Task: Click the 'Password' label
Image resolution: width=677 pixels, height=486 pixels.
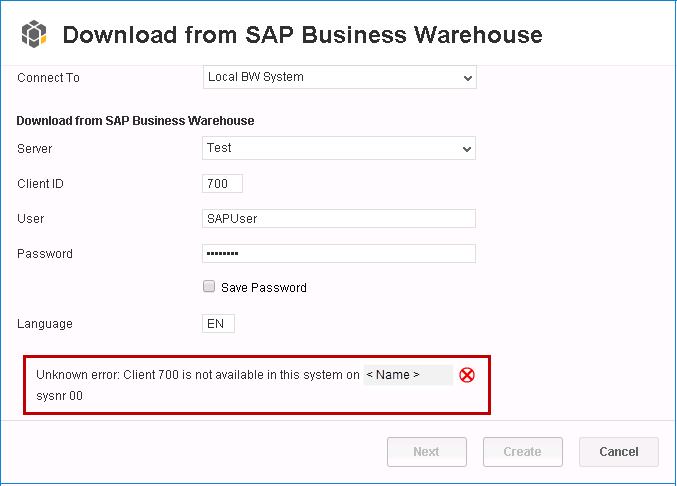Action: click(45, 254)
